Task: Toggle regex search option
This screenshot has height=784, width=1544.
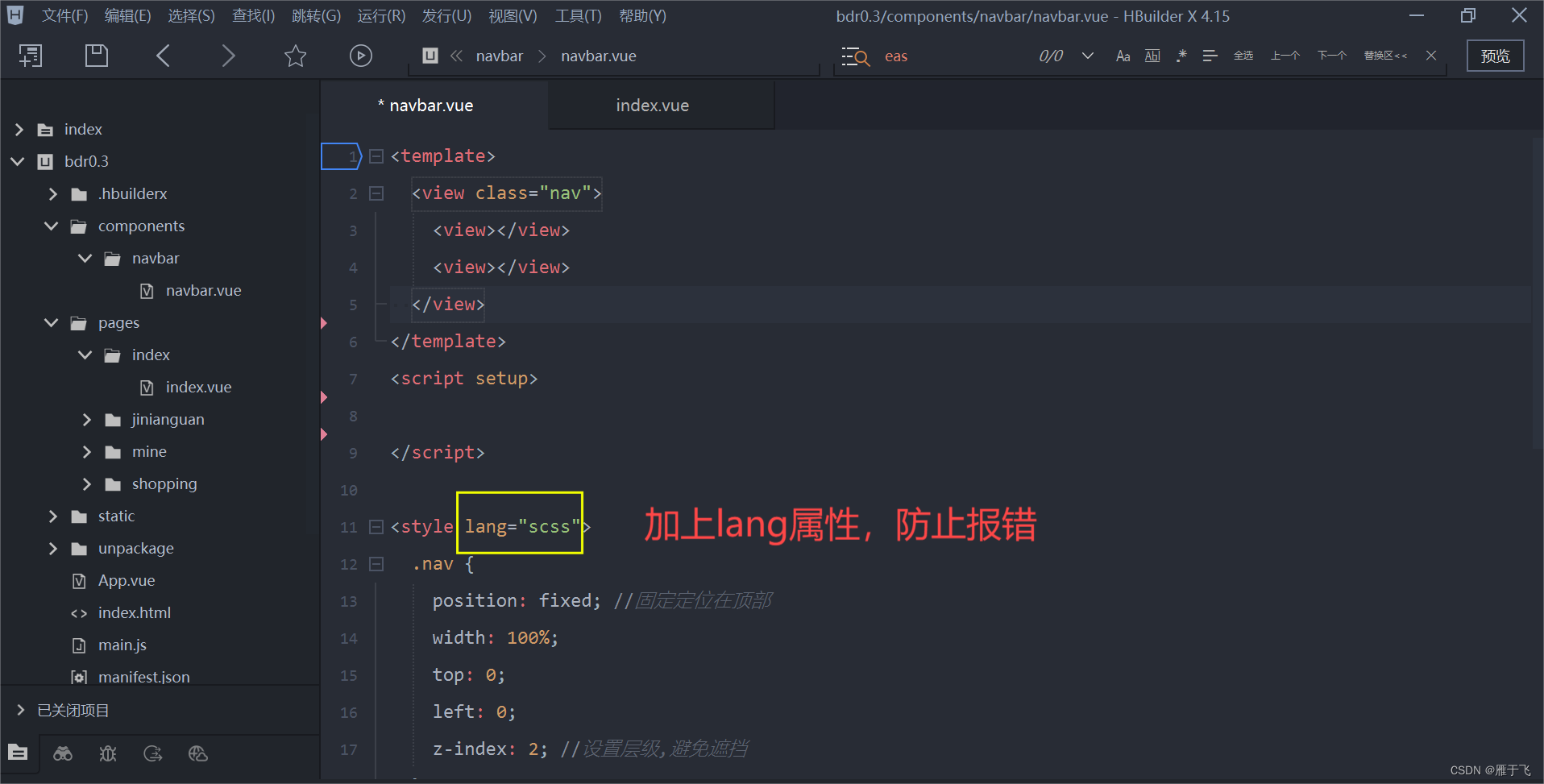Action: tap(1181, 56)
